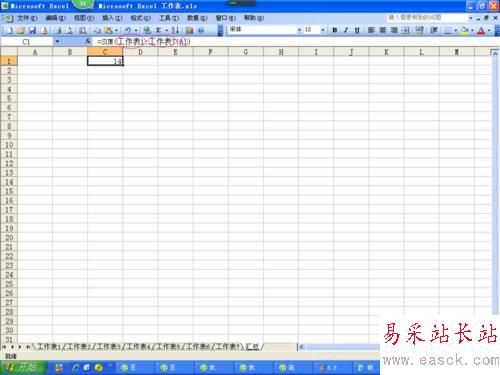Select cell C1 containing 14
500x375 pixels.
(105, 61)
